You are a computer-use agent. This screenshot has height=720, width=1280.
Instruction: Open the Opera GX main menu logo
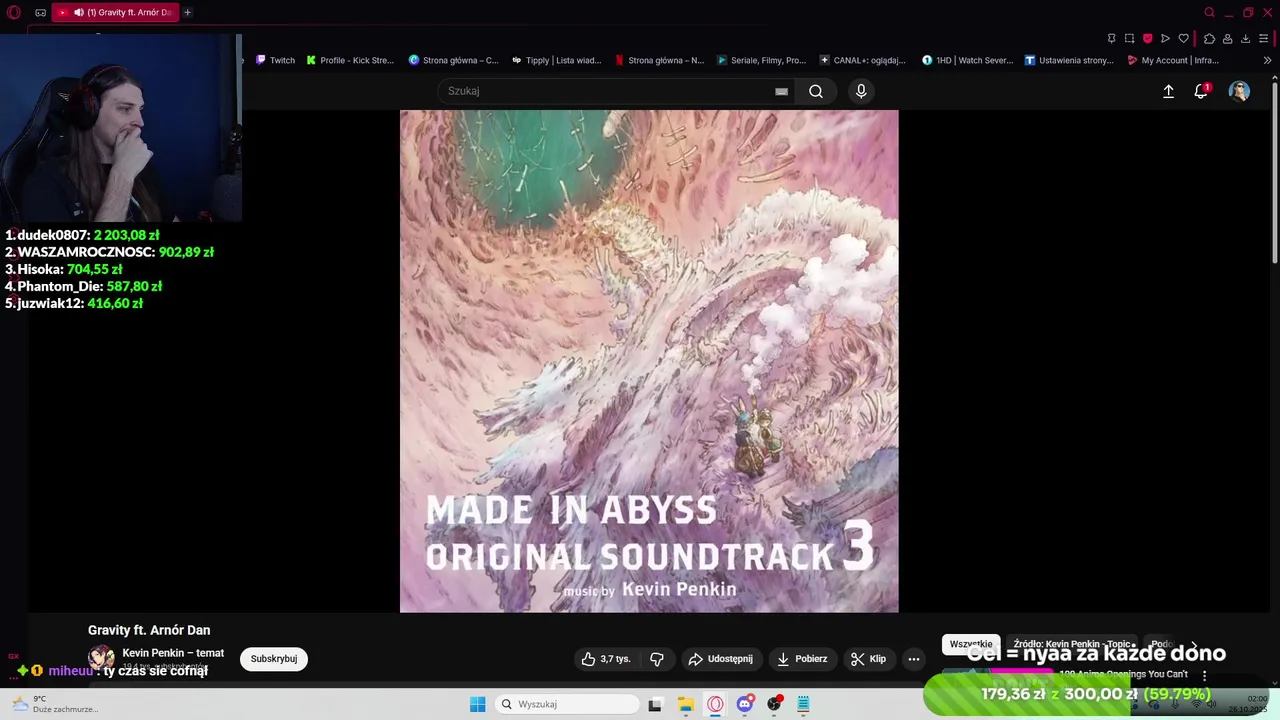[x=14, y=13]
